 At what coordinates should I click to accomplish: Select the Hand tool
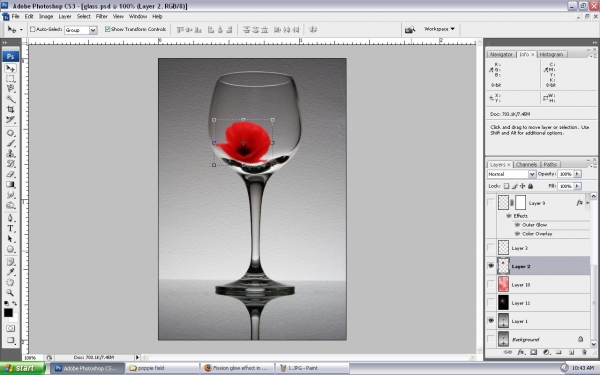pyautogui.click(x=10, y=283)
